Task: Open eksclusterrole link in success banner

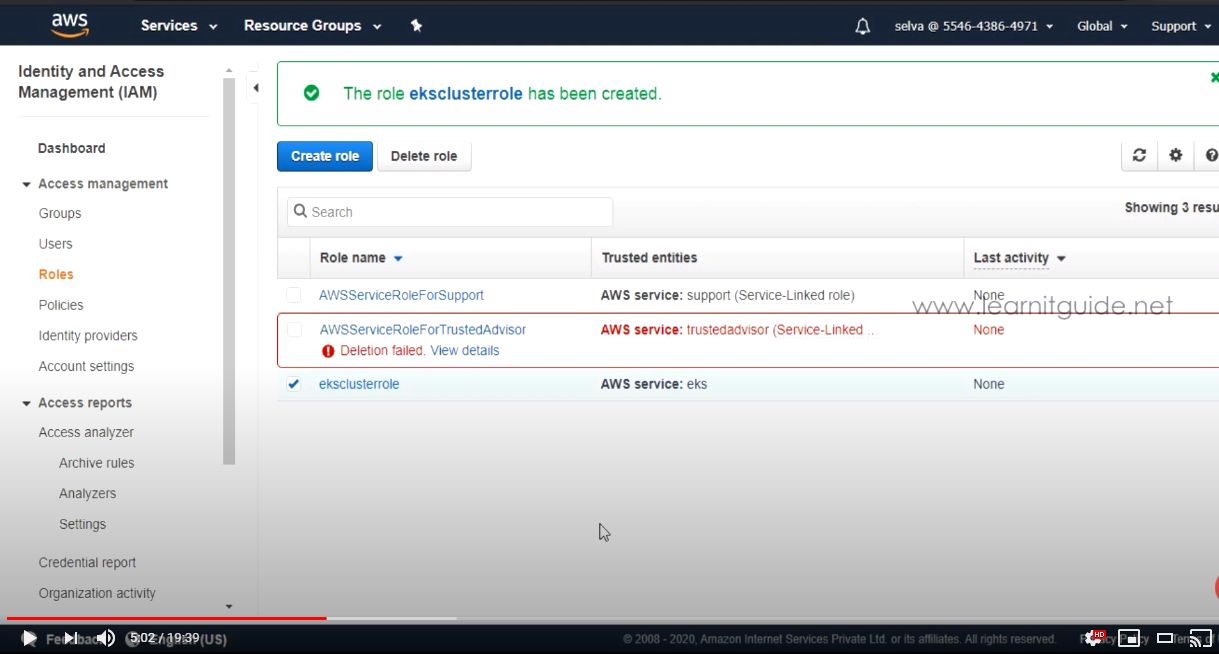Action: pyautogui.click(x=466, y=94)
